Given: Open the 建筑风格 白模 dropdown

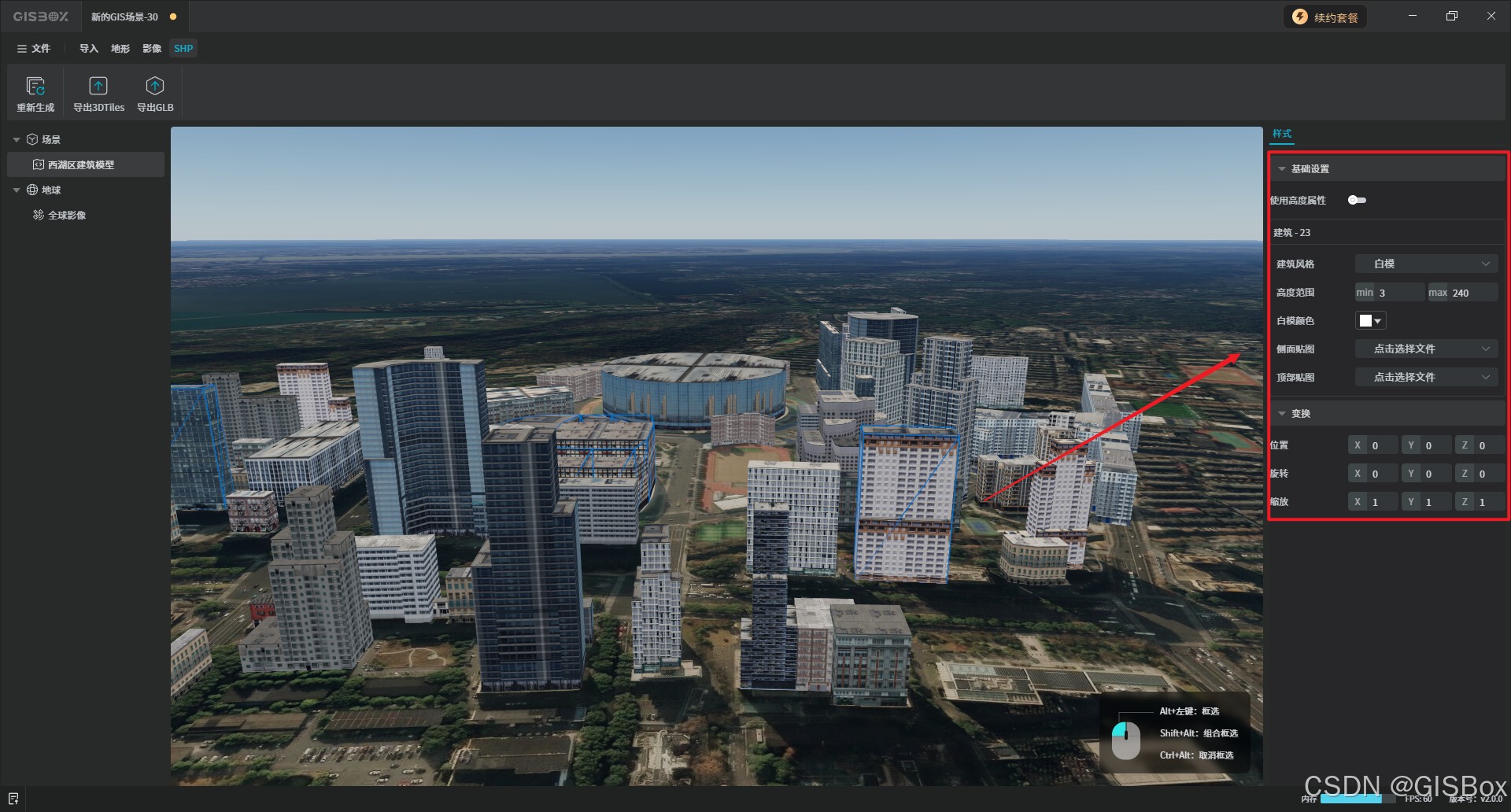Looking at the screenshot, I should tap(1426, 264).
